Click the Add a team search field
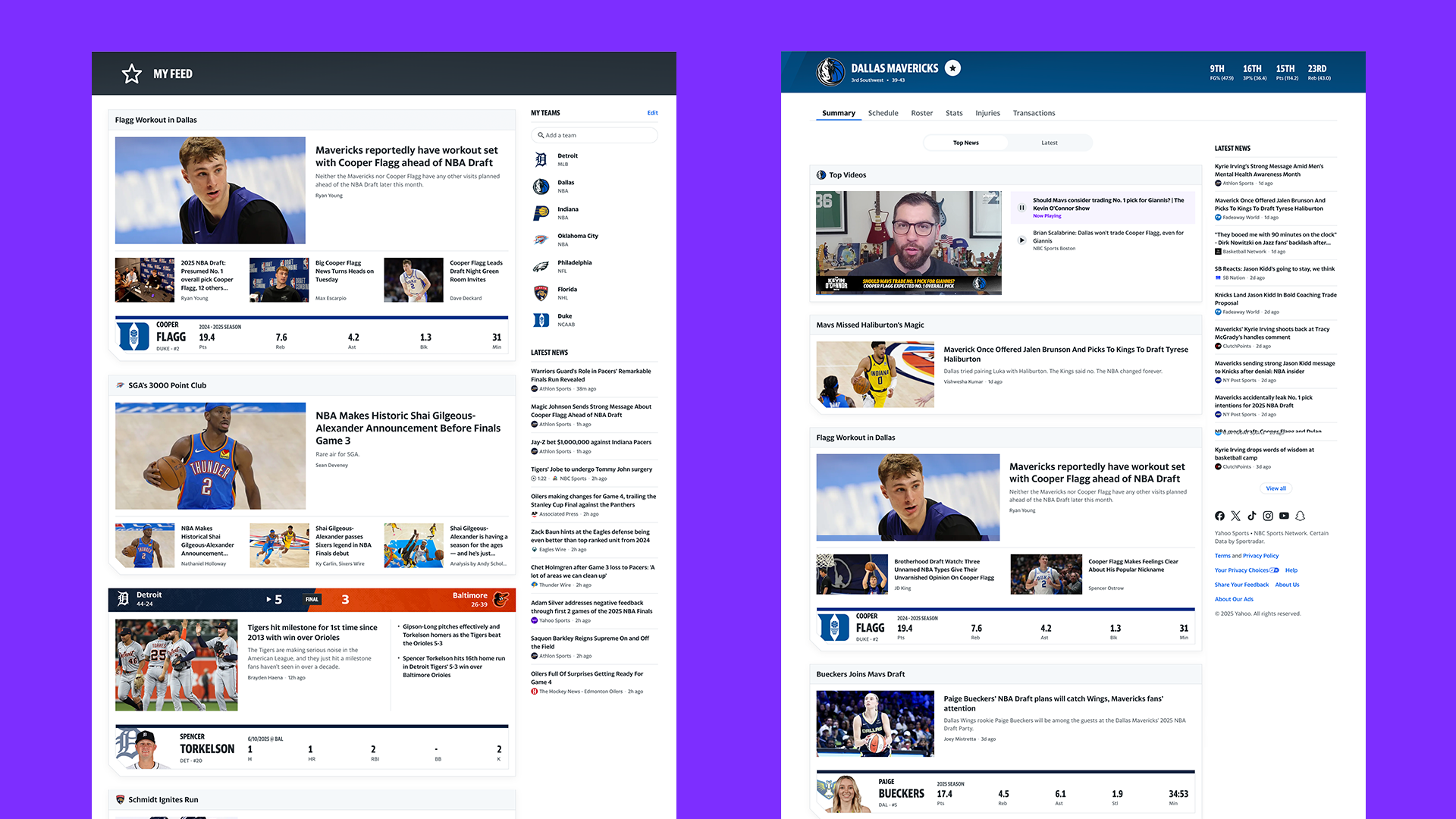This screenshot has width=1456, height=819. (x=595, y=135)
